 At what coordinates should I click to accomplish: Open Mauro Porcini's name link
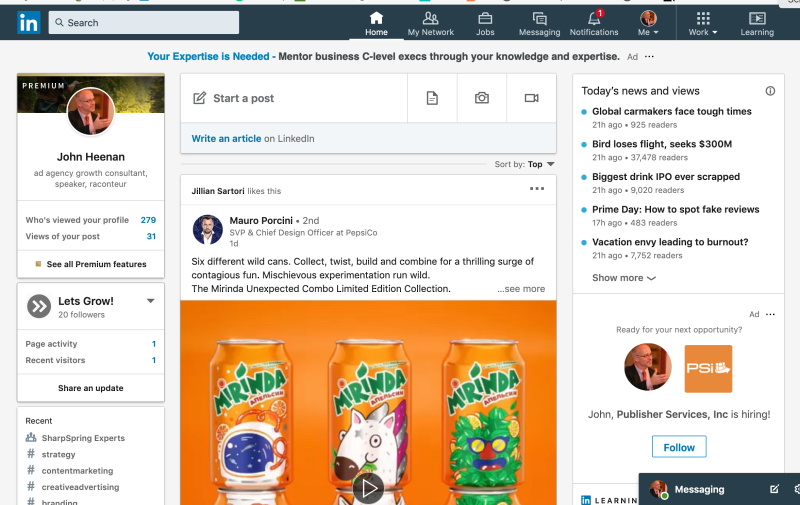pos(261,220)
